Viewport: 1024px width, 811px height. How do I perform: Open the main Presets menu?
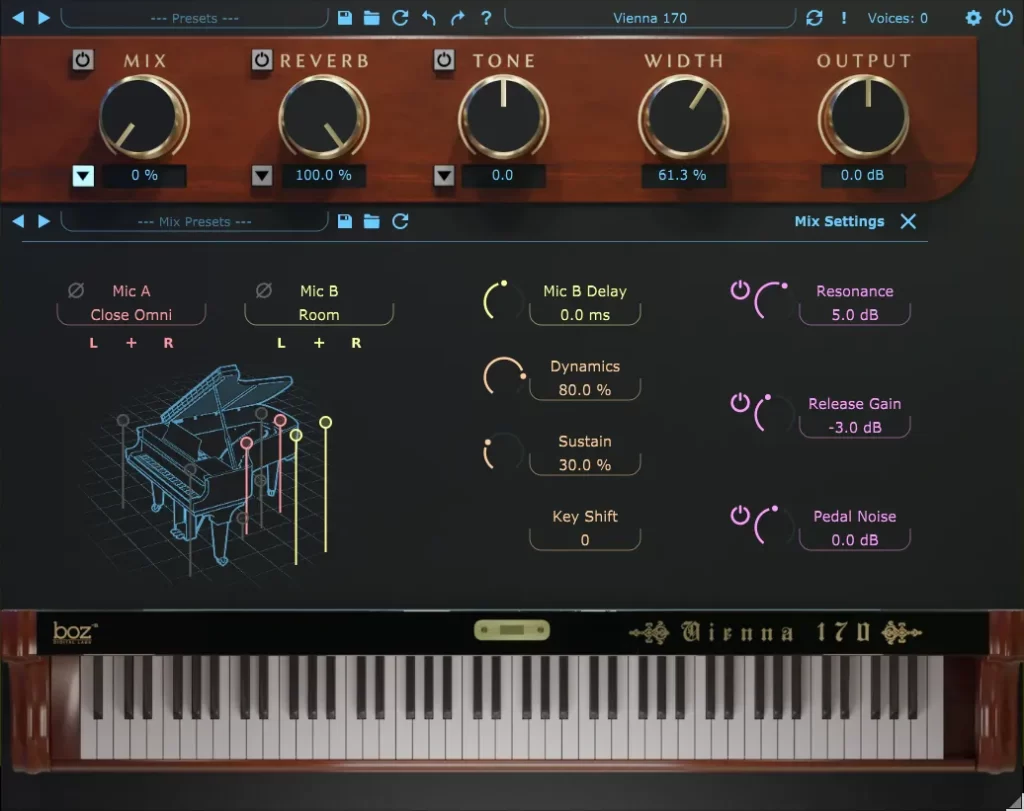click(x=193, y=18)
